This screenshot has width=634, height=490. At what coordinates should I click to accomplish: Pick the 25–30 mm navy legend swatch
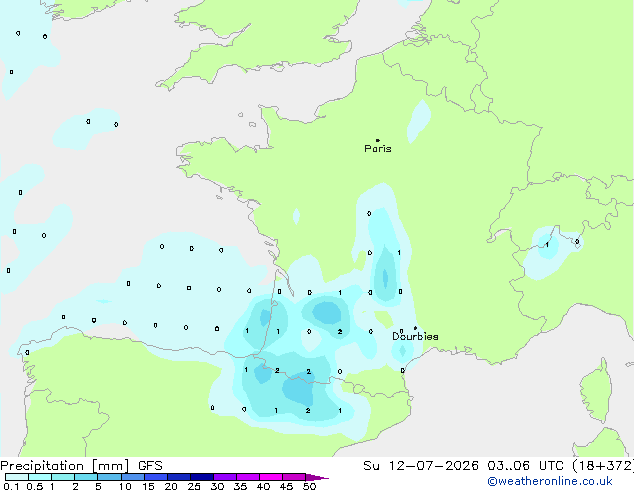pyautogui.click(x=202, y=477)
